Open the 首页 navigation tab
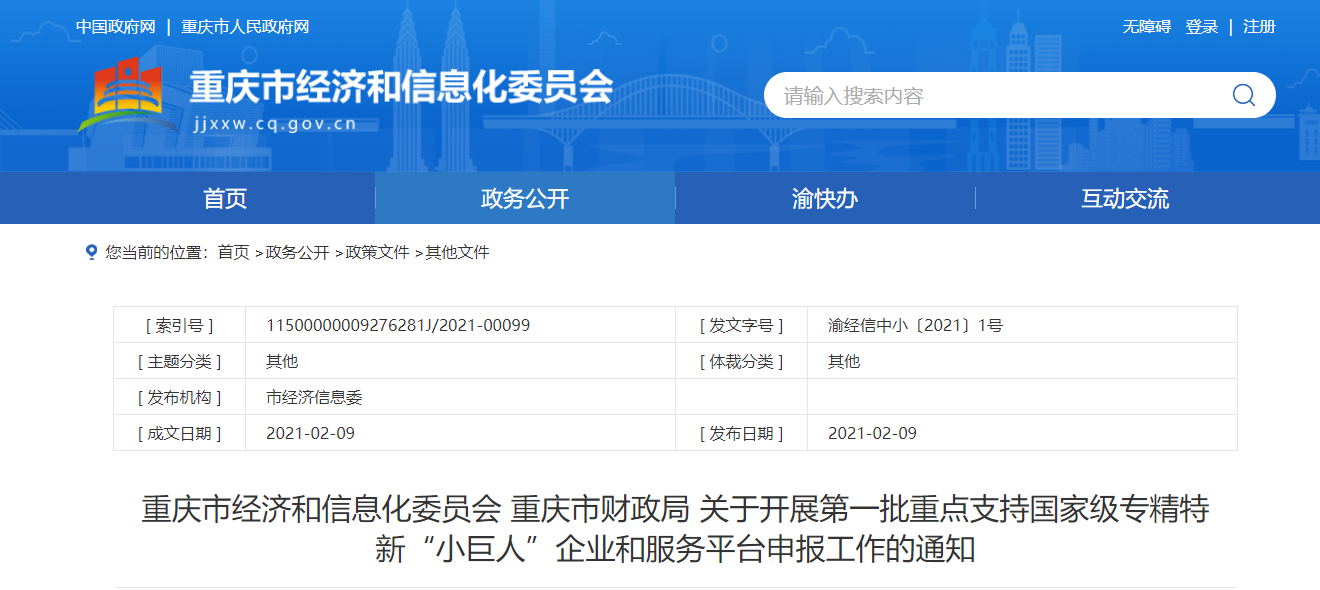Image resolution: width=1320 pixels, height=590 pixels. pos(225,198)
